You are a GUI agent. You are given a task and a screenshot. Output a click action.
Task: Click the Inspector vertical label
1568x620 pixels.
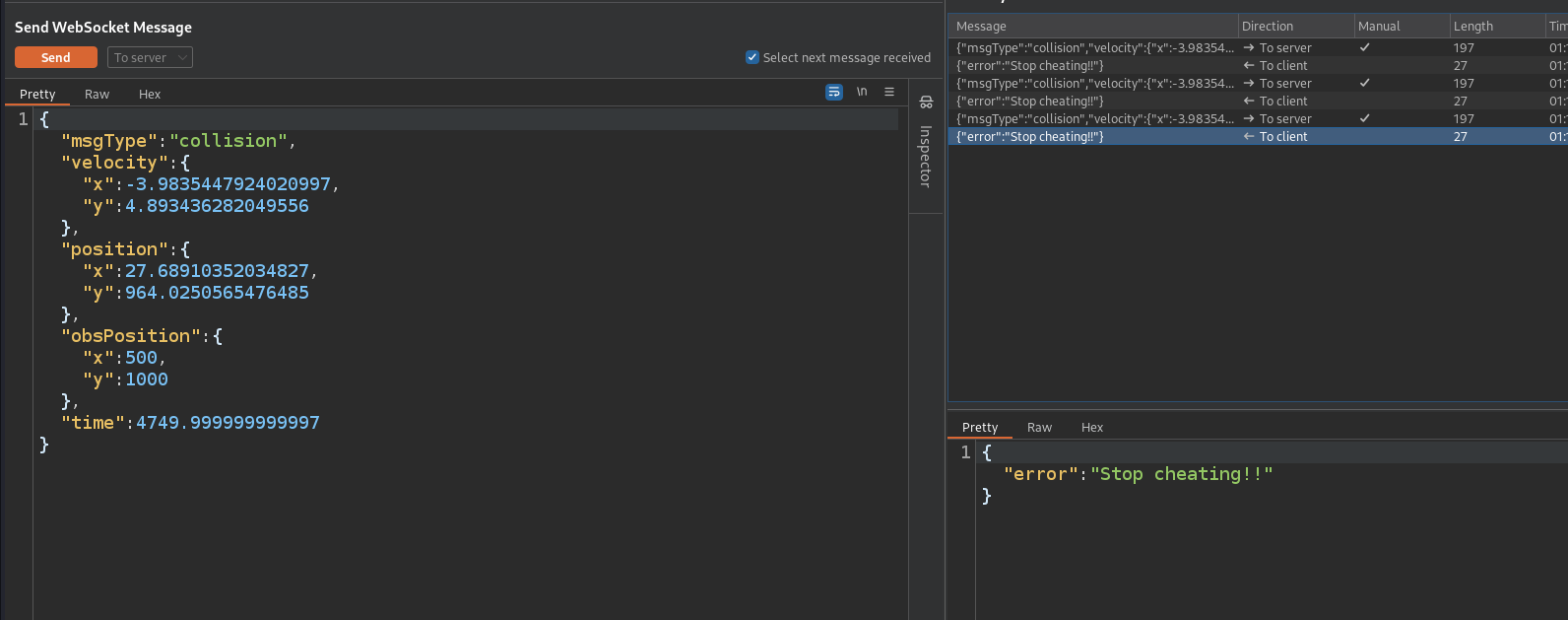click(x=926, y=156)
